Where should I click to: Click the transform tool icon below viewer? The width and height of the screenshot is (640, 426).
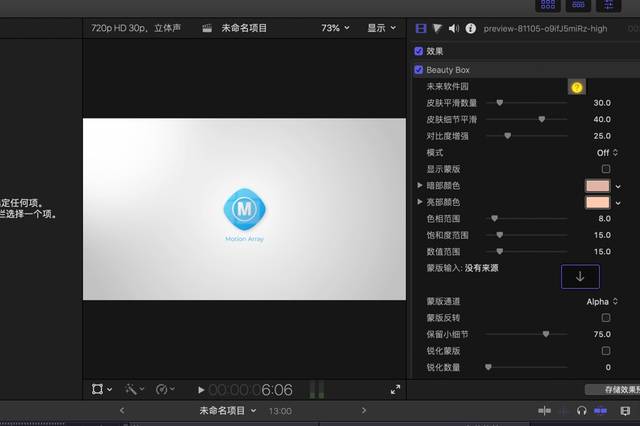coord(97,389)
